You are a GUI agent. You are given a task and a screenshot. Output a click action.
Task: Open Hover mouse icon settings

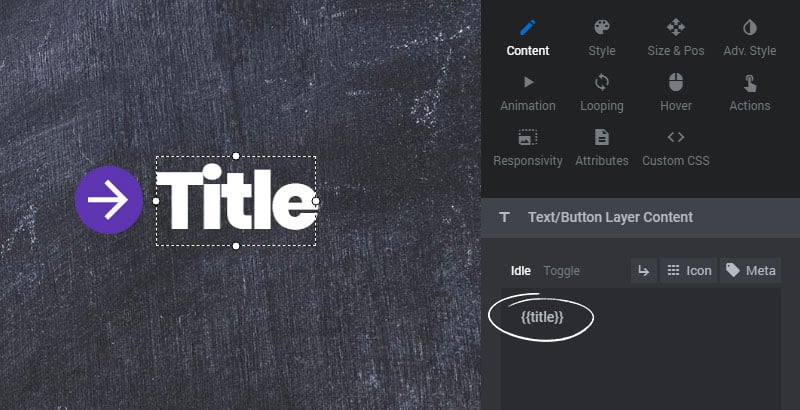click(x=676, y=82)
